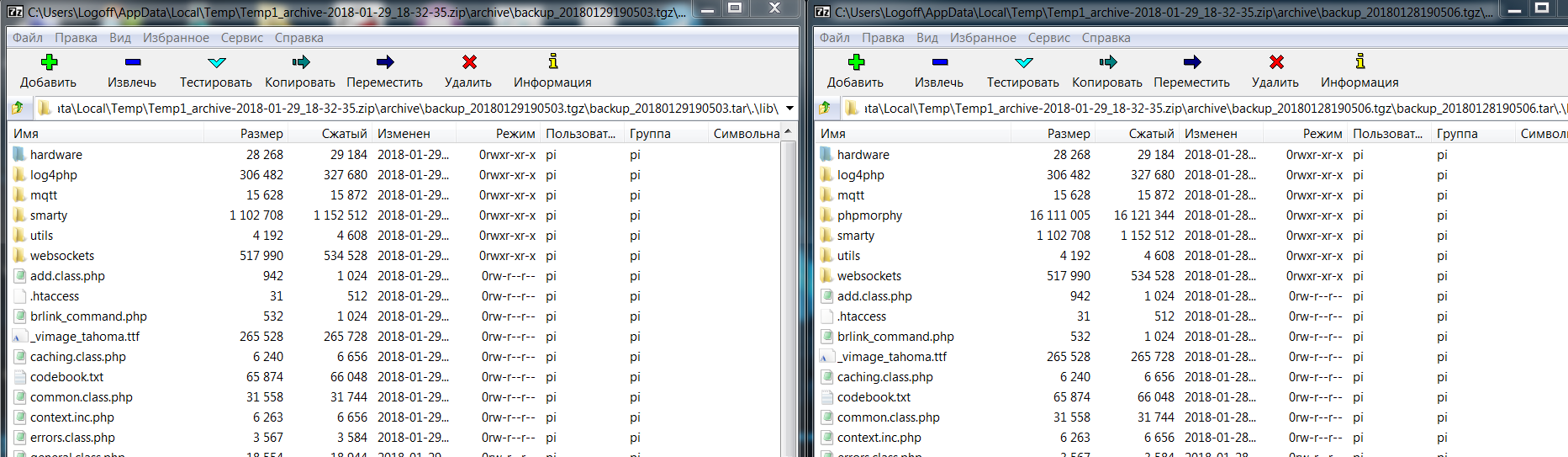Sort by Размер column in left window
This screenshot has width=1568, height=457.
click(245, 133)
